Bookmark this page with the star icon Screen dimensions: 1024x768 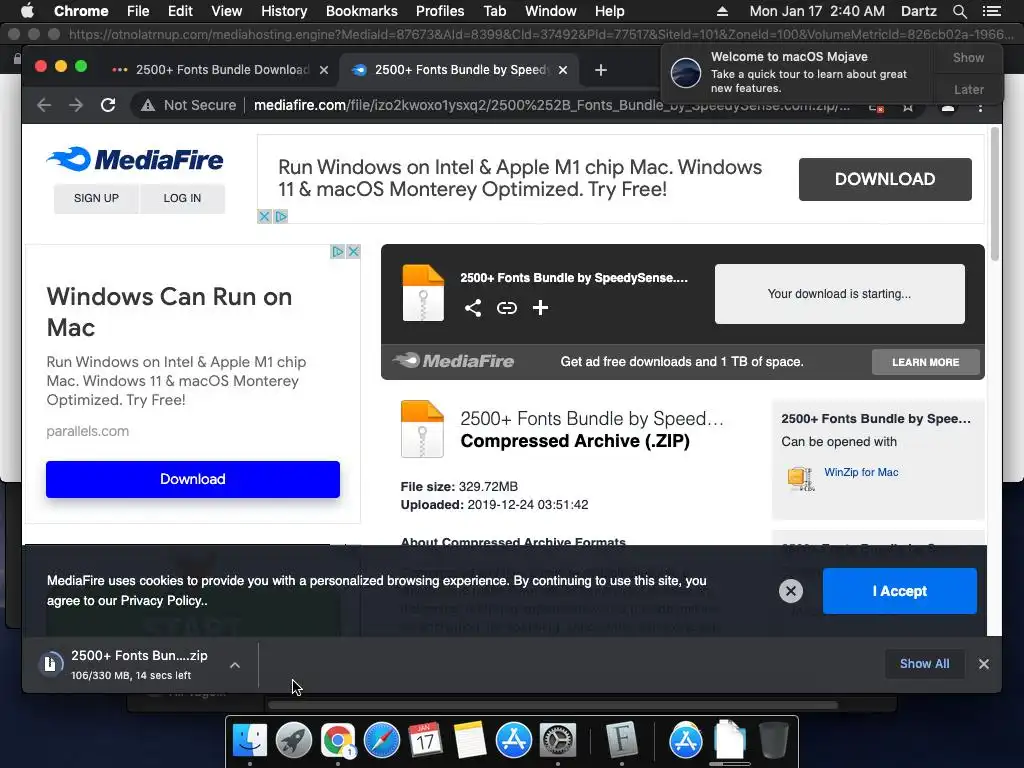pos(908,106)
